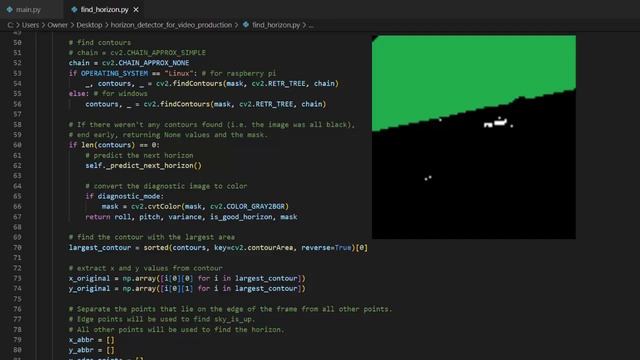Click '# Edge points will be used' comment
Image resolution: width=640 pixels, height=360 pixels.
162,319
